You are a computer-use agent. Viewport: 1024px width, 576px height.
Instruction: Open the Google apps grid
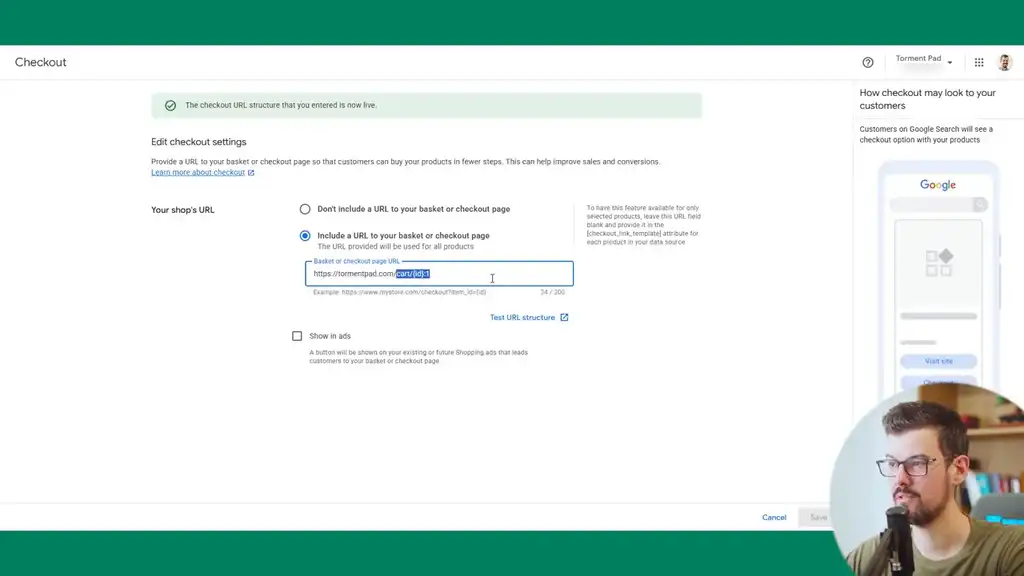coord(978,61)
